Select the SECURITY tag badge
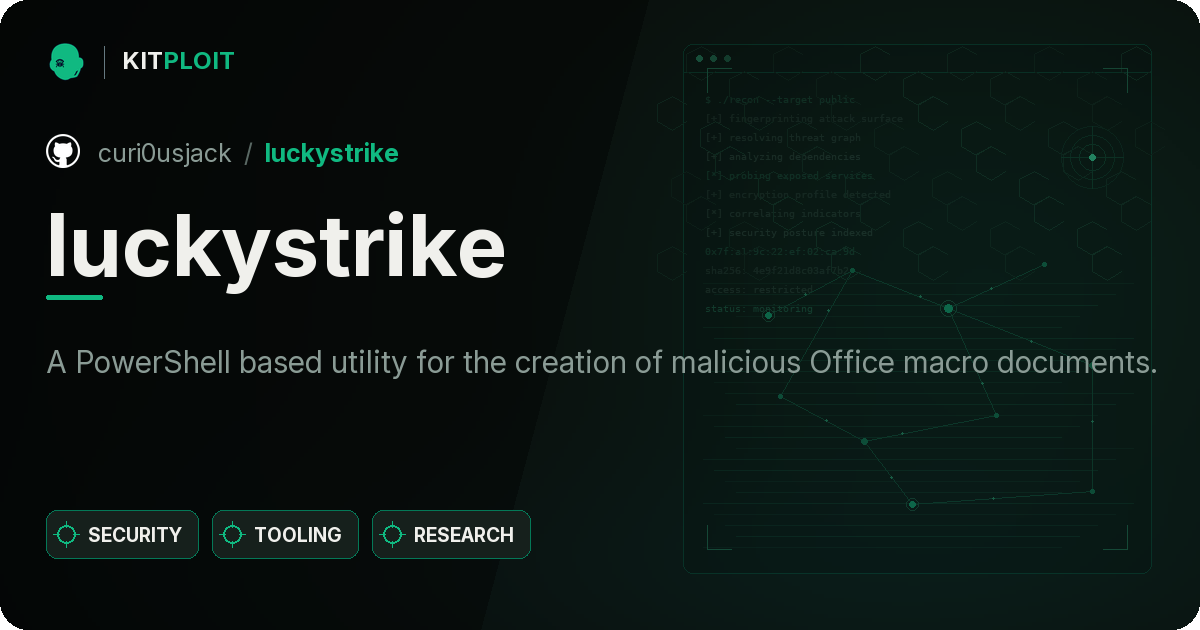This screenshot has height=630, width=1200. pyautogui.click(x=122, y=535)
